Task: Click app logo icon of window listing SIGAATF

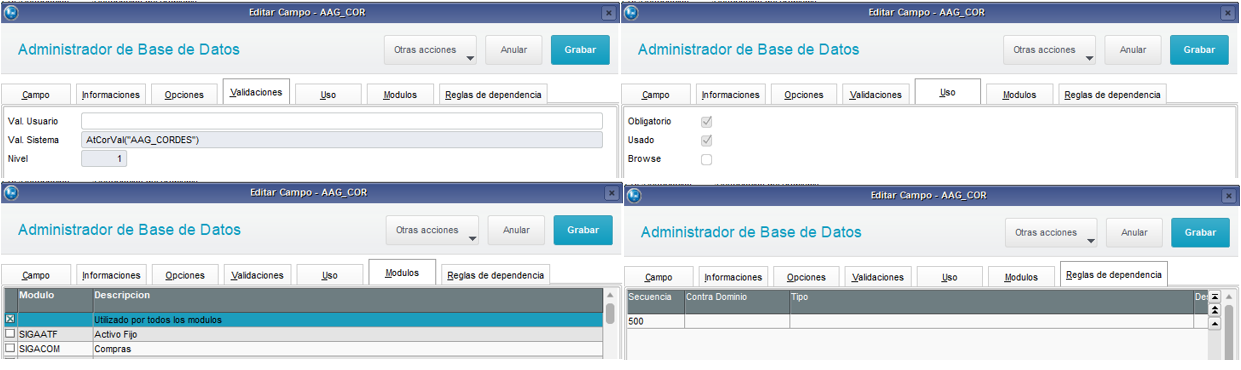Action: pos(10,193)
